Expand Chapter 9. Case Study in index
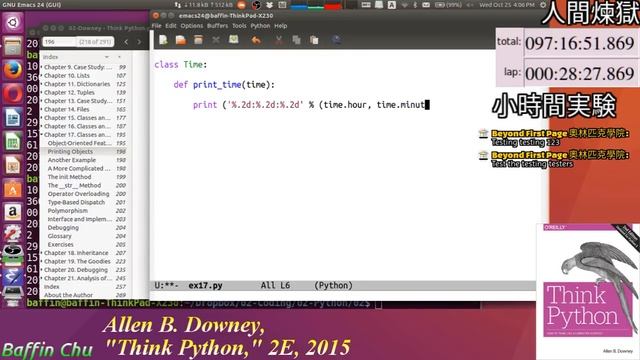The width and height of the screenshot is (640, 360). (x=42, y=67)
